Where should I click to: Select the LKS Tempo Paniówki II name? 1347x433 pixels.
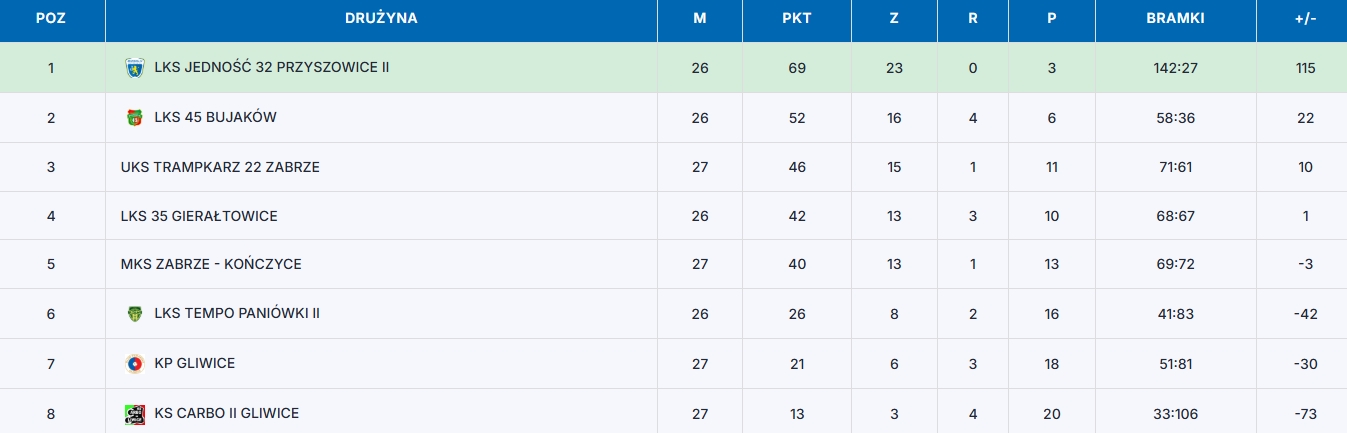click(237, 314)
